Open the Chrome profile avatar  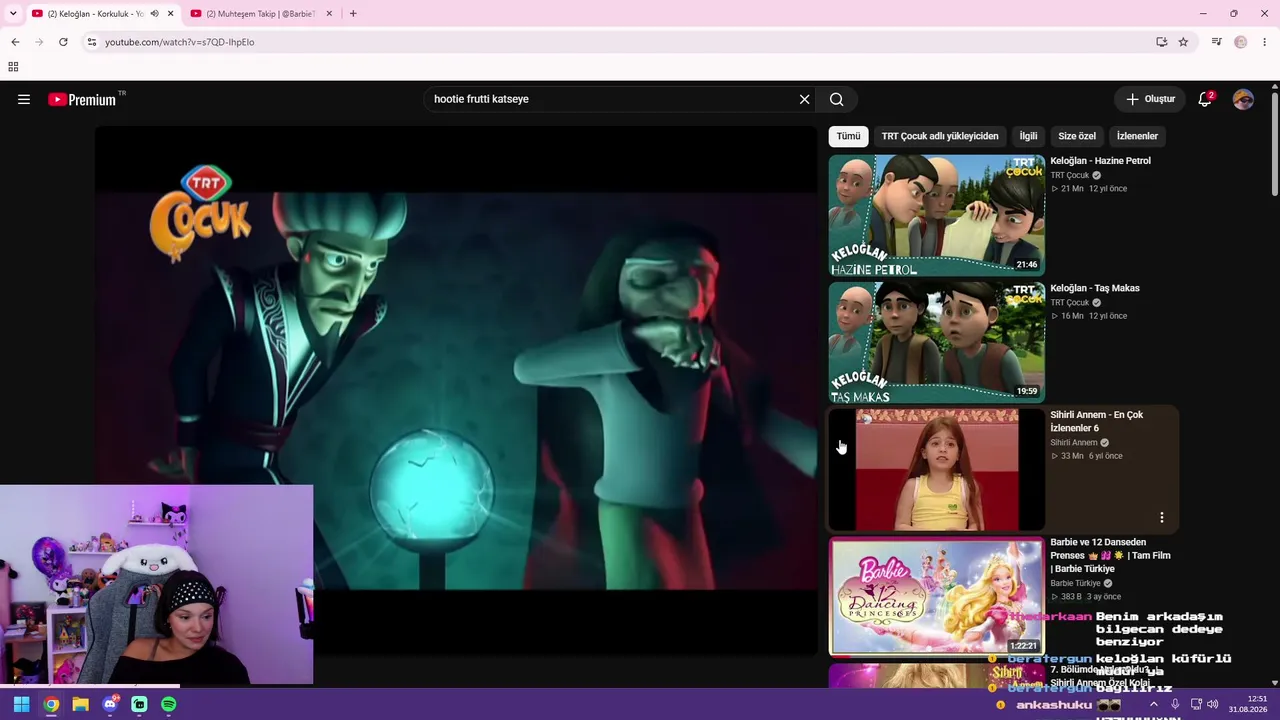coord(1240,42)
